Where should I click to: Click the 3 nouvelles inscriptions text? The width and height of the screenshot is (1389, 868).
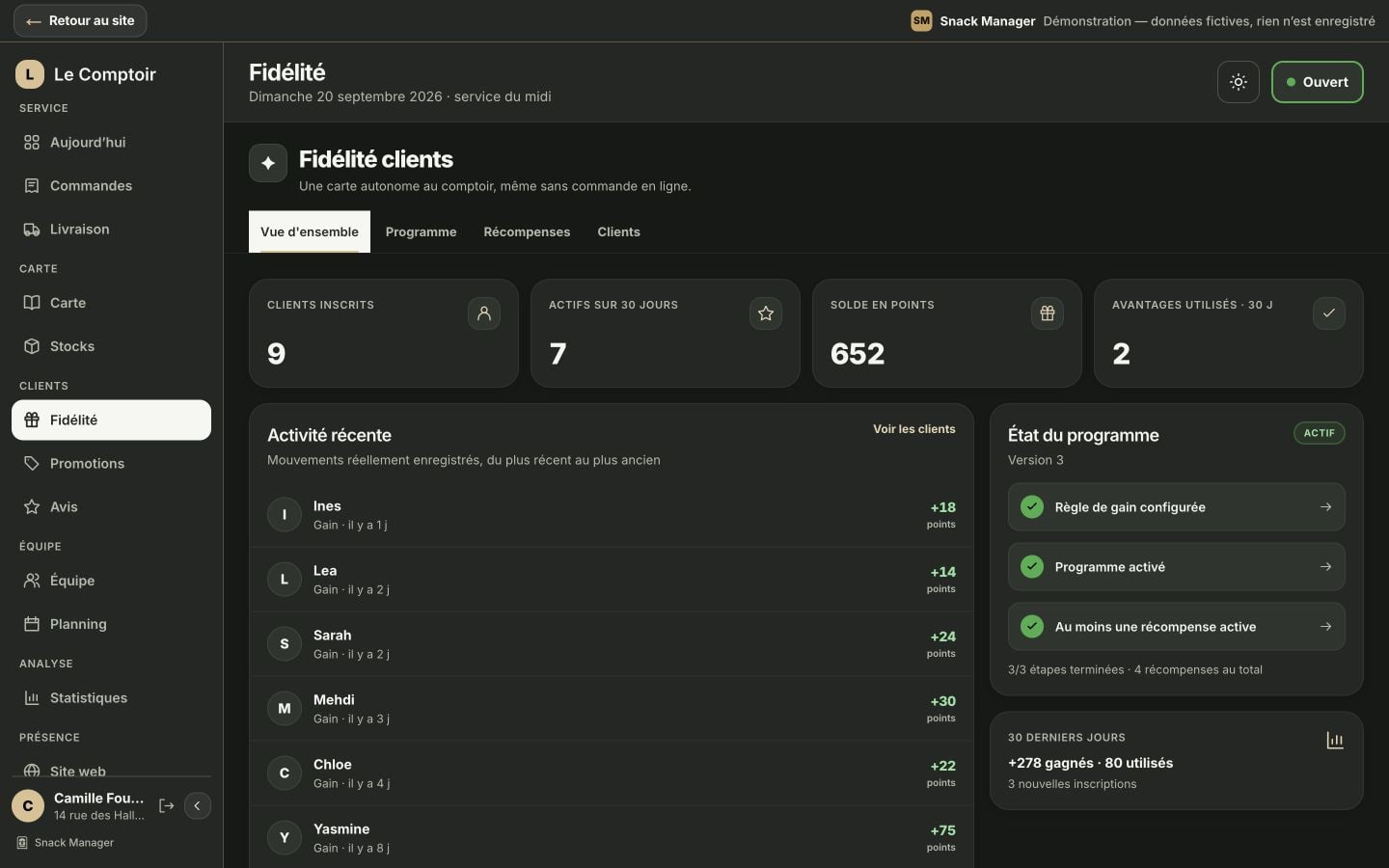(1072, 784)
